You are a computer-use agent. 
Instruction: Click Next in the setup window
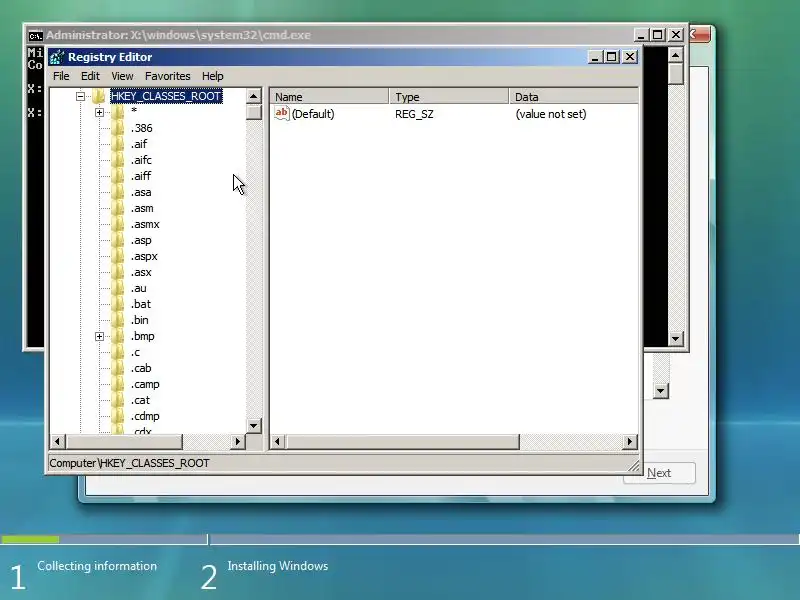(x=659, y=473)
